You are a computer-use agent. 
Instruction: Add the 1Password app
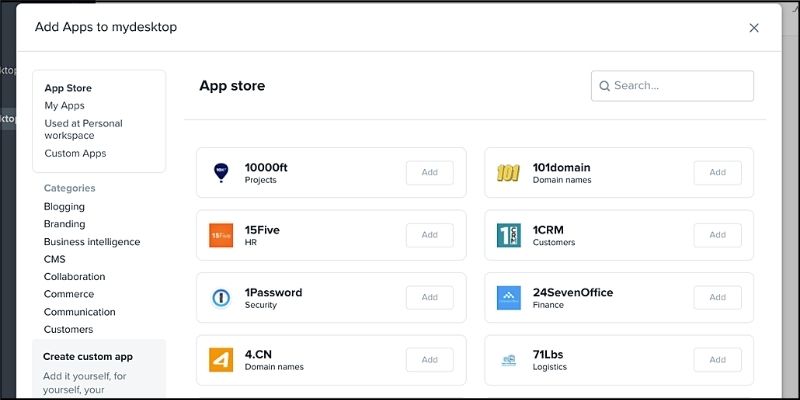(430, 297)
